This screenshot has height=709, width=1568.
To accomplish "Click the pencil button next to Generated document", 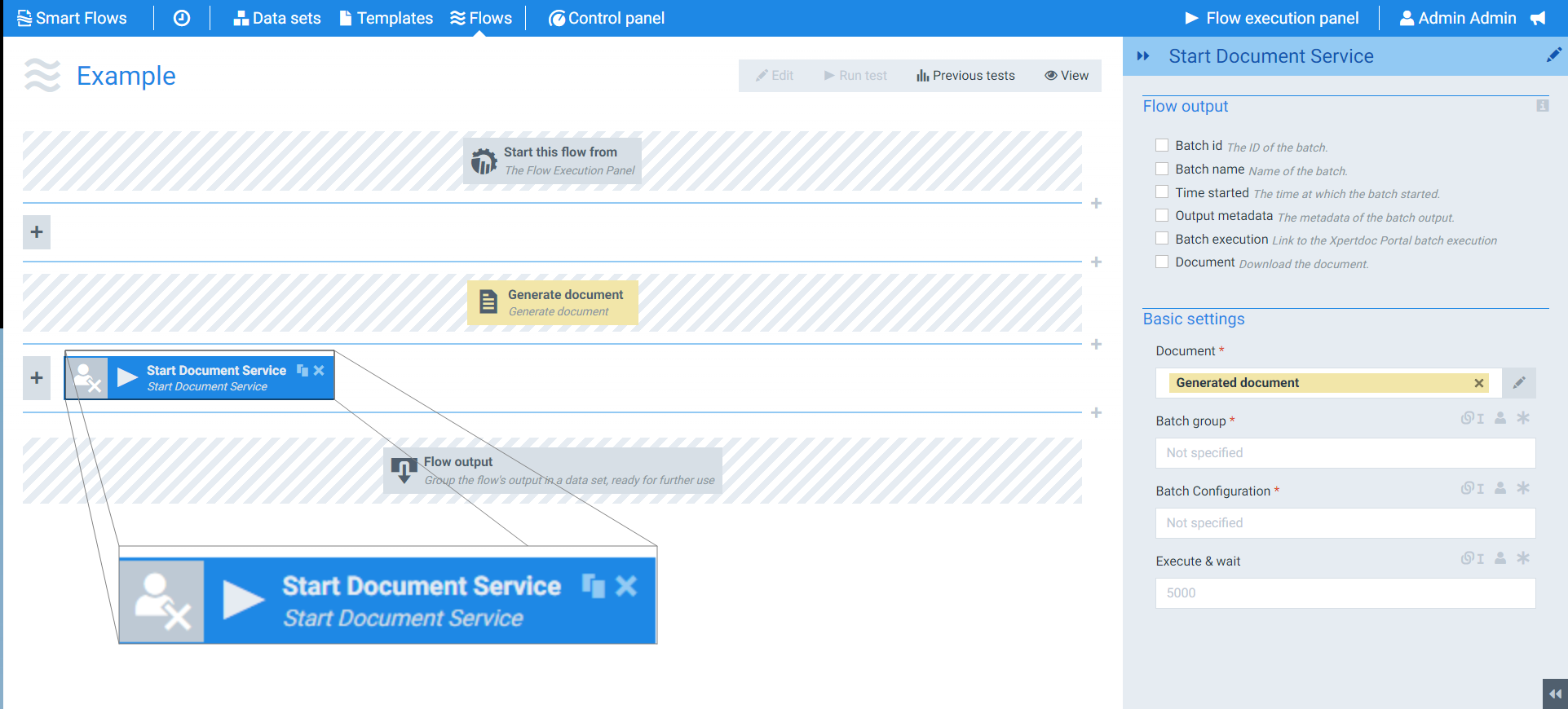I will (x=1519, y=383).
